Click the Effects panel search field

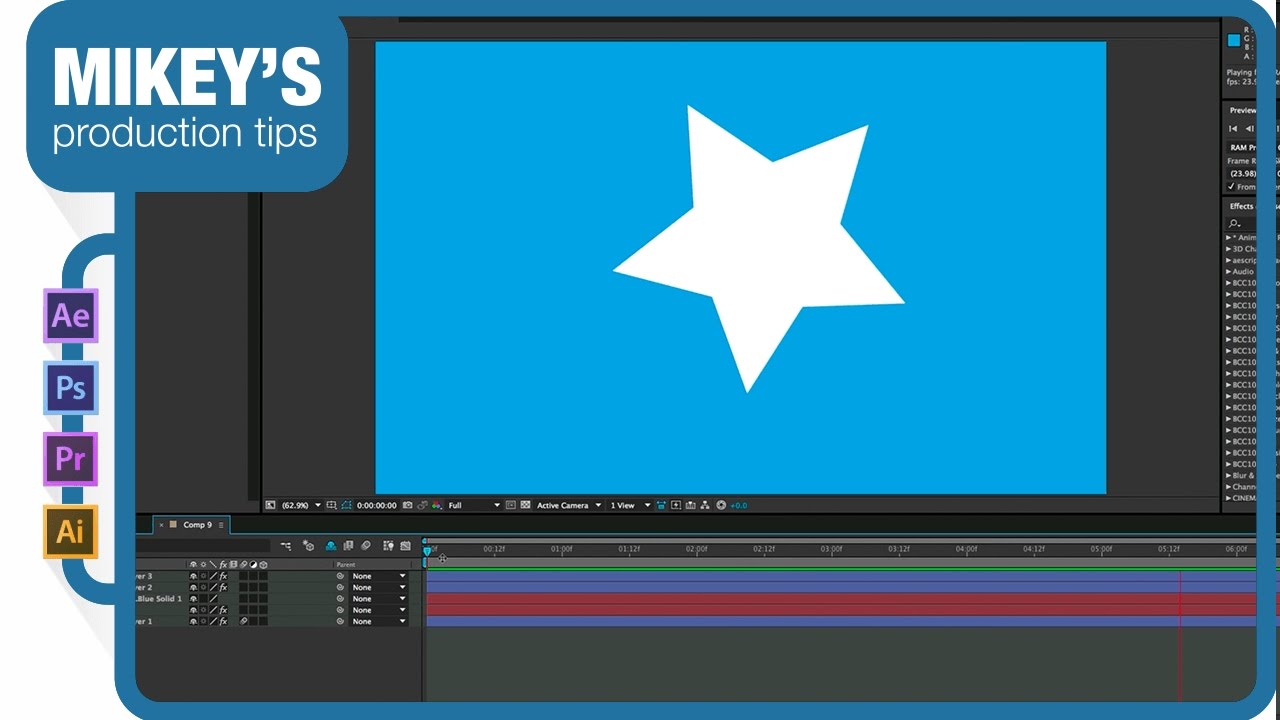1242,222
